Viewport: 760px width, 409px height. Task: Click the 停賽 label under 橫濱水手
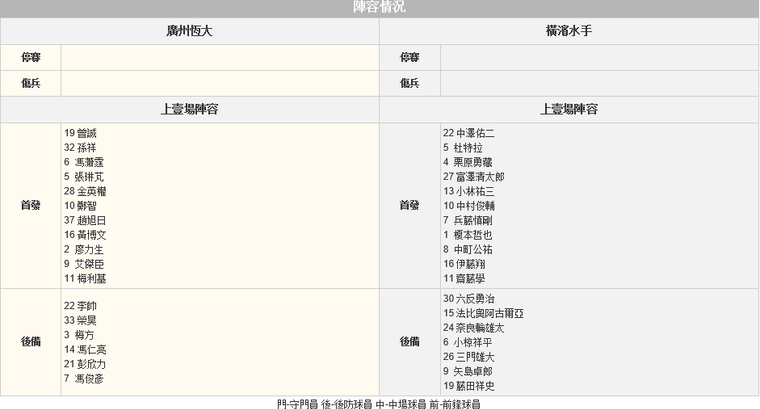410,57
